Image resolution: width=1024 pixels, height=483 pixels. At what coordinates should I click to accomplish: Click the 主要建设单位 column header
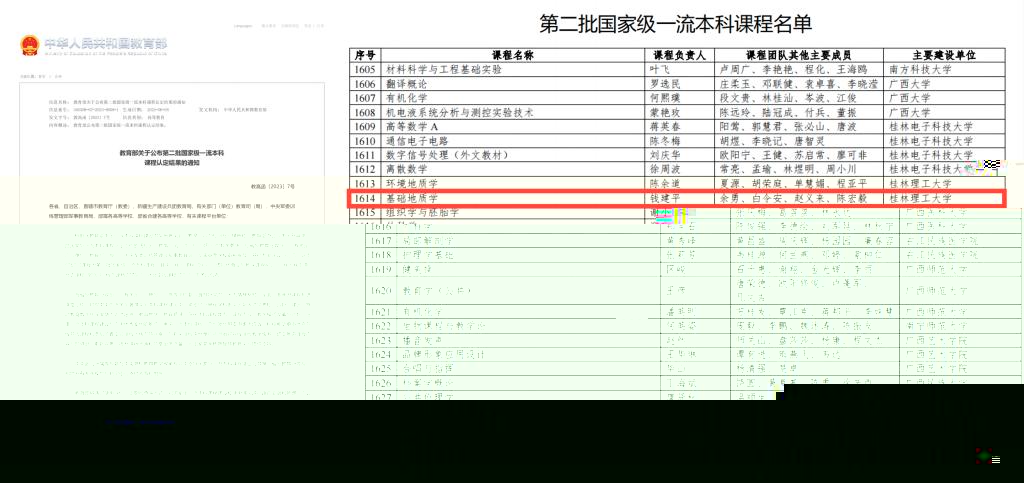tap(944, 55)
